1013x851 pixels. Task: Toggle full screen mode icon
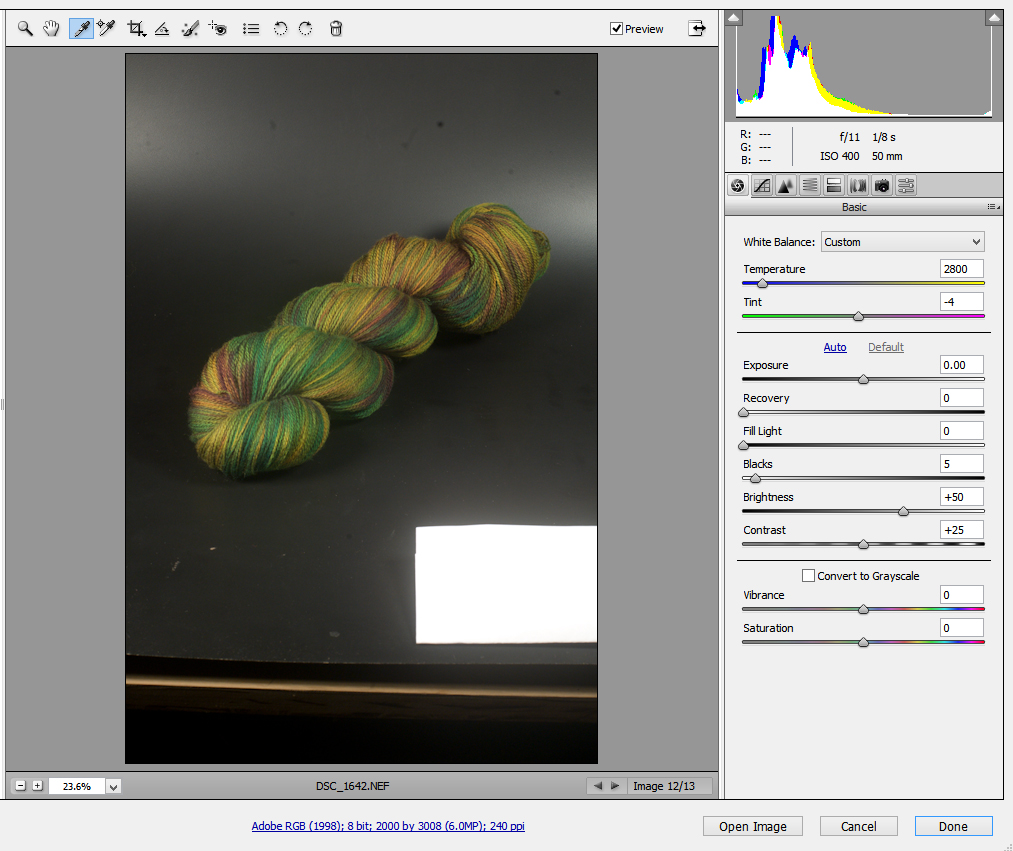(697, 28)
